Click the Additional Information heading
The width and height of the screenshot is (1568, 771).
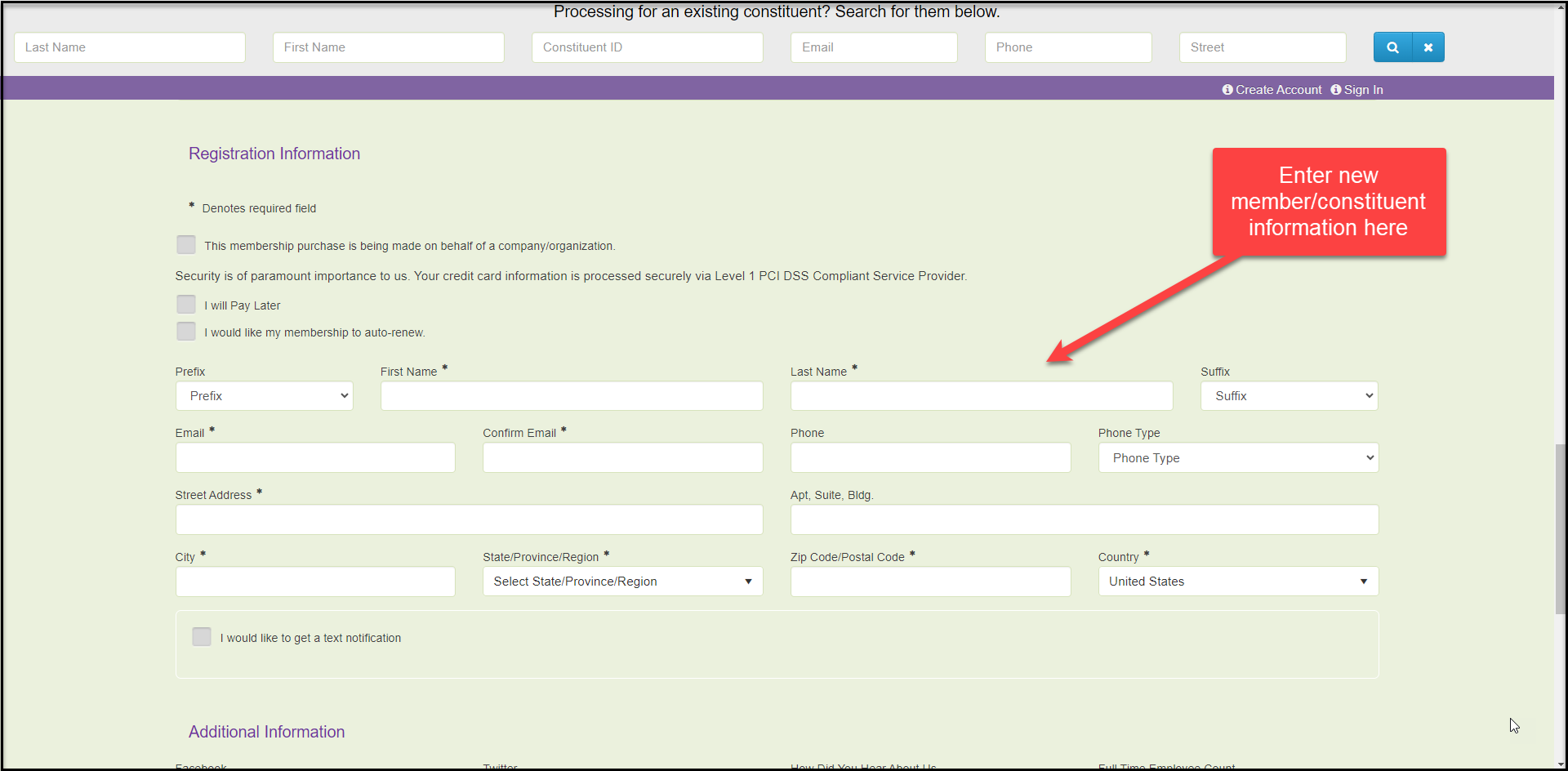pos(267,732)
